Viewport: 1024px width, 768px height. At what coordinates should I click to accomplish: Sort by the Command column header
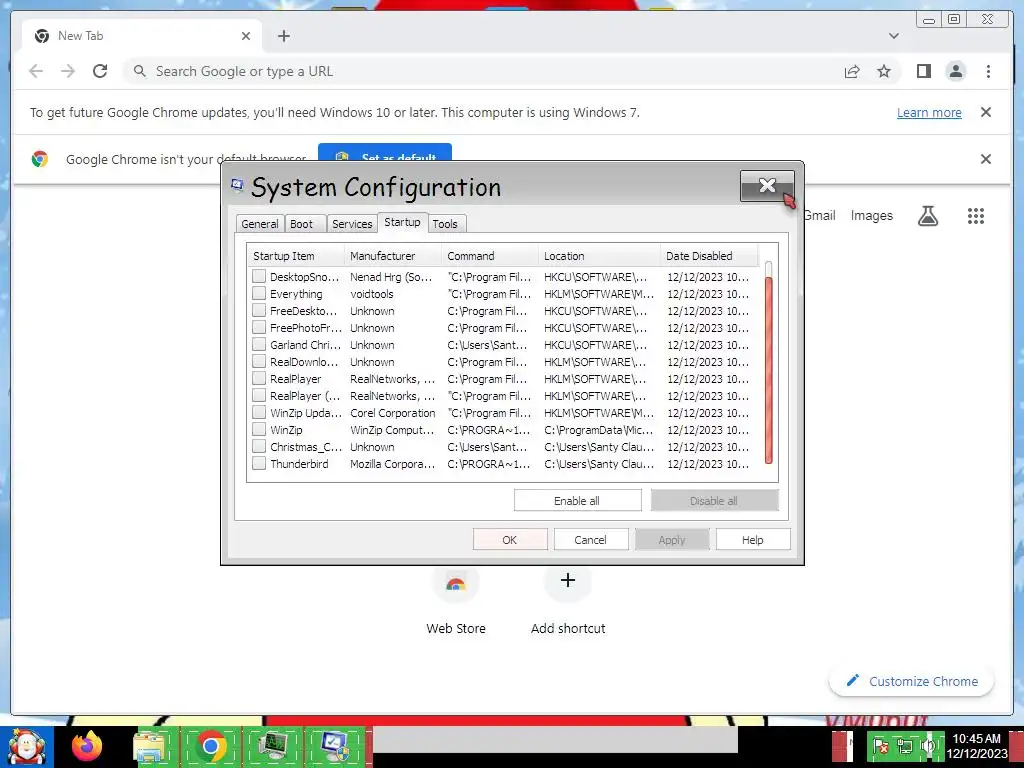click(x=490, y=255)
